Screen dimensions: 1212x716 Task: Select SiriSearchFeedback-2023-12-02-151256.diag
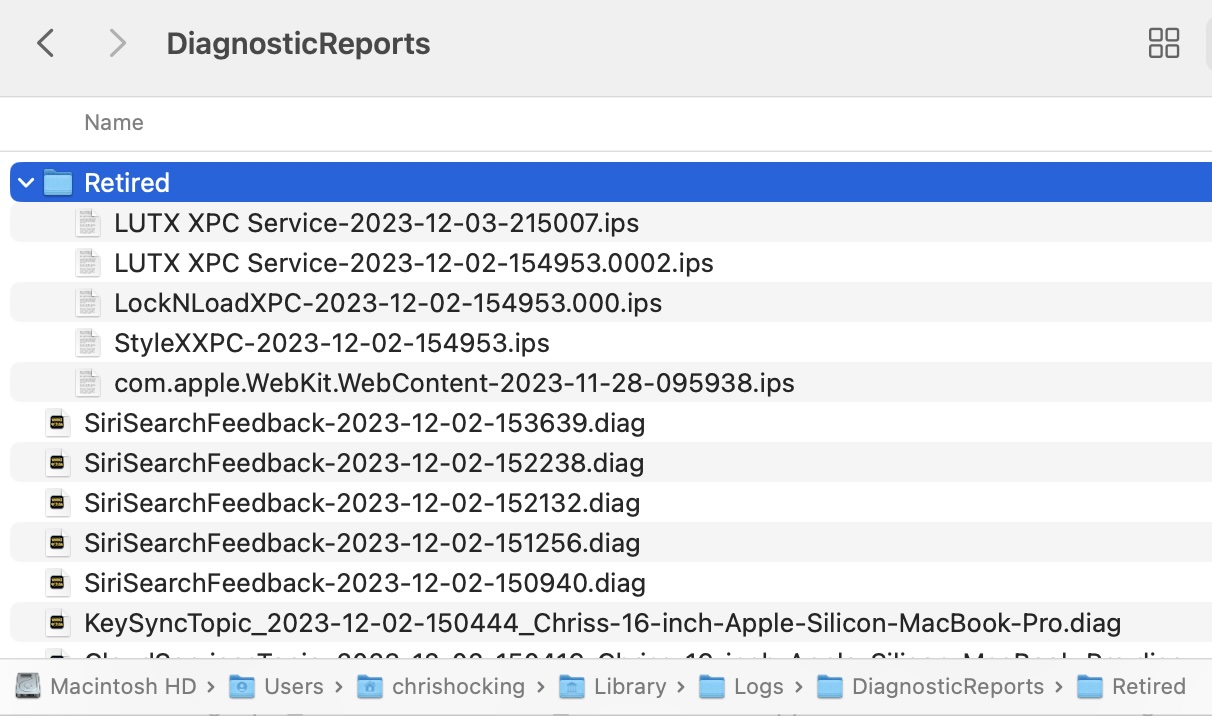361,543
